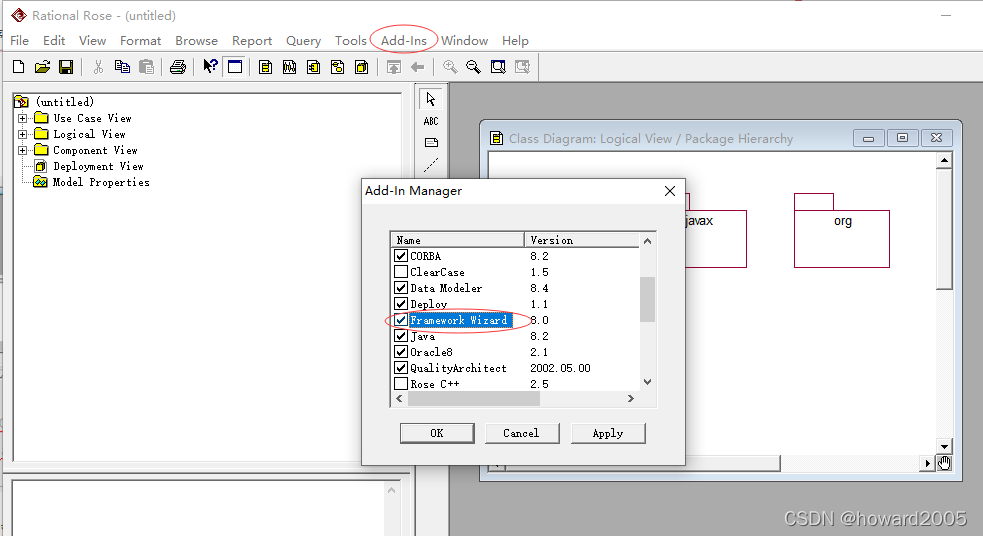Viewport: 983px width, 536px height.
Task: Click the Model Properties tree icon
Action: click(x=40, y=182)
